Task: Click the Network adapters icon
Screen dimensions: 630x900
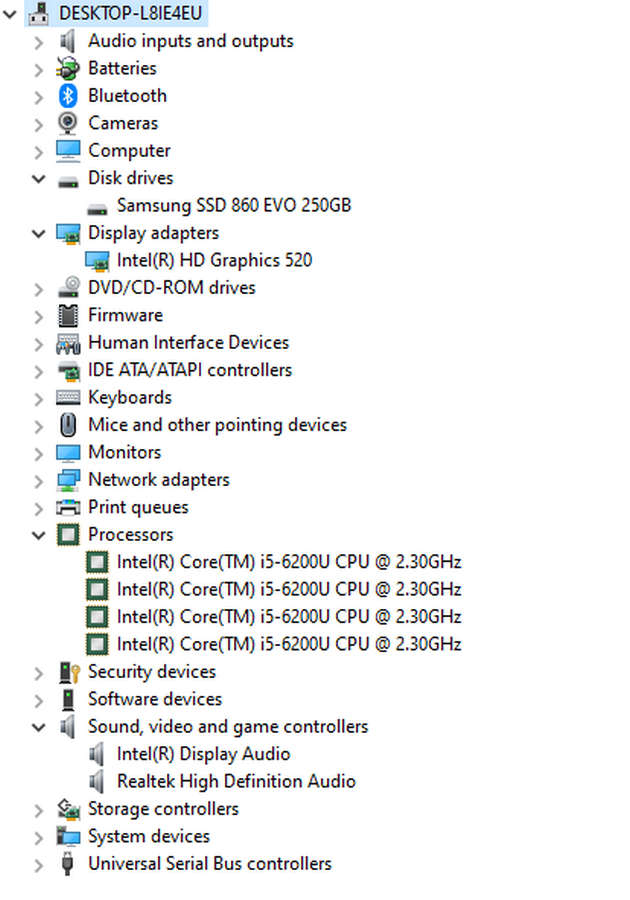Action: pos(67,479)
